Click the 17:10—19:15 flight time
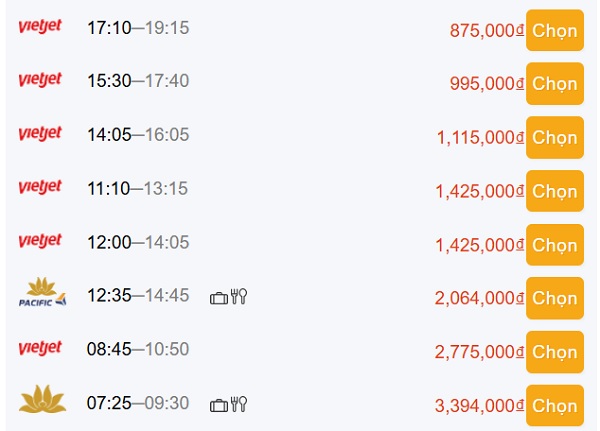This screenshot has height=431, width=600. click(138, 28)
